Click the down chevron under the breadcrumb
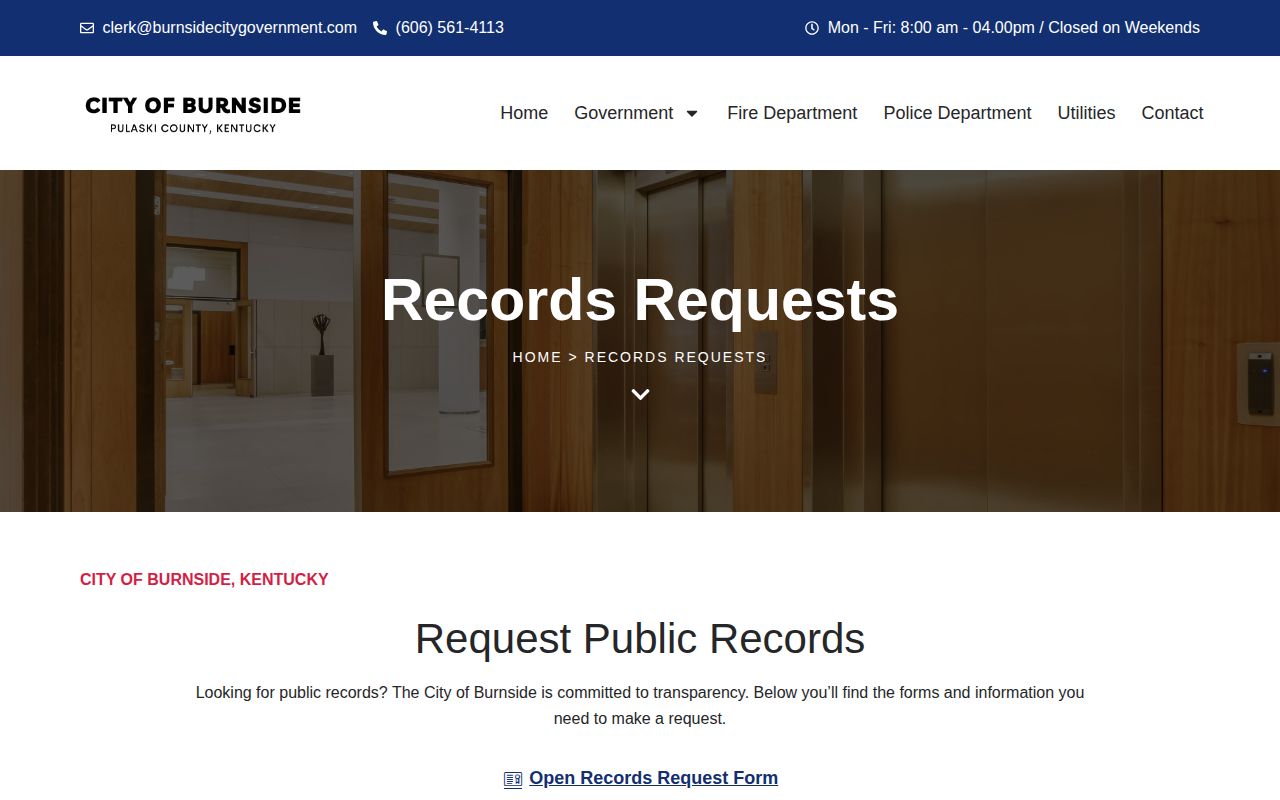 click(640, 394)
